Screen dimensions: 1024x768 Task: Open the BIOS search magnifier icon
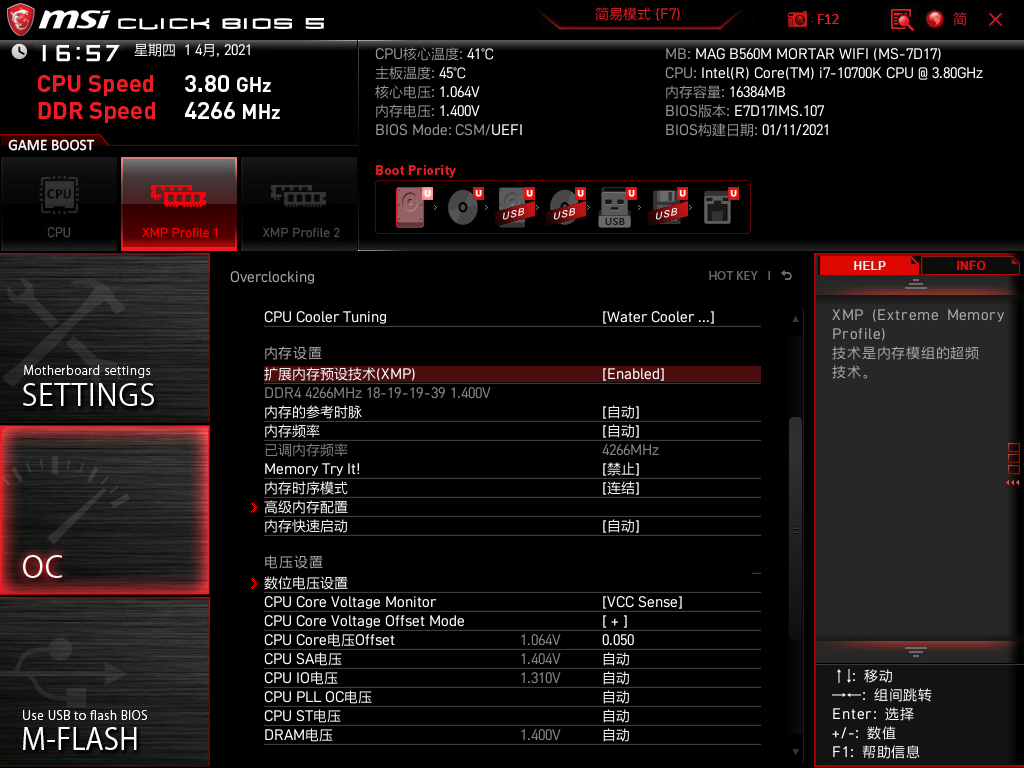pyautogui.click(x=902, y=20)
